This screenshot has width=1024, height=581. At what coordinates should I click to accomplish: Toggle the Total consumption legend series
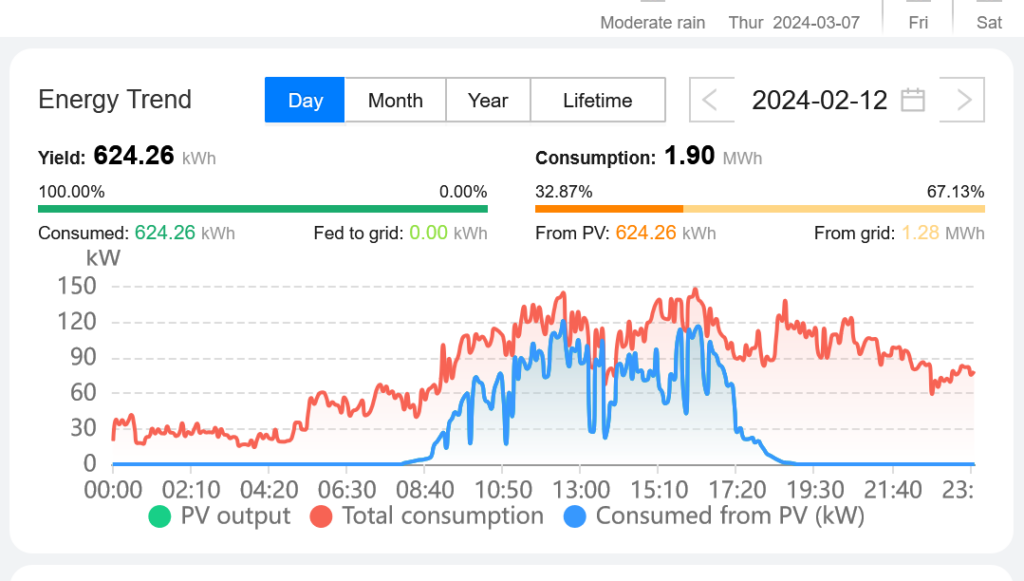pyautogui.click(x=427, y=516)
